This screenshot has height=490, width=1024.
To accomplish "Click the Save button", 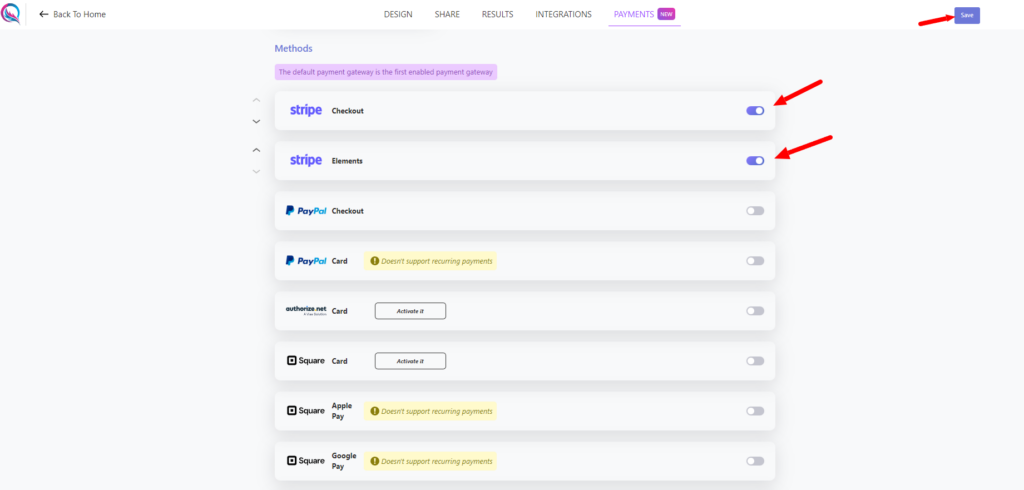I will tap(967, 15).
